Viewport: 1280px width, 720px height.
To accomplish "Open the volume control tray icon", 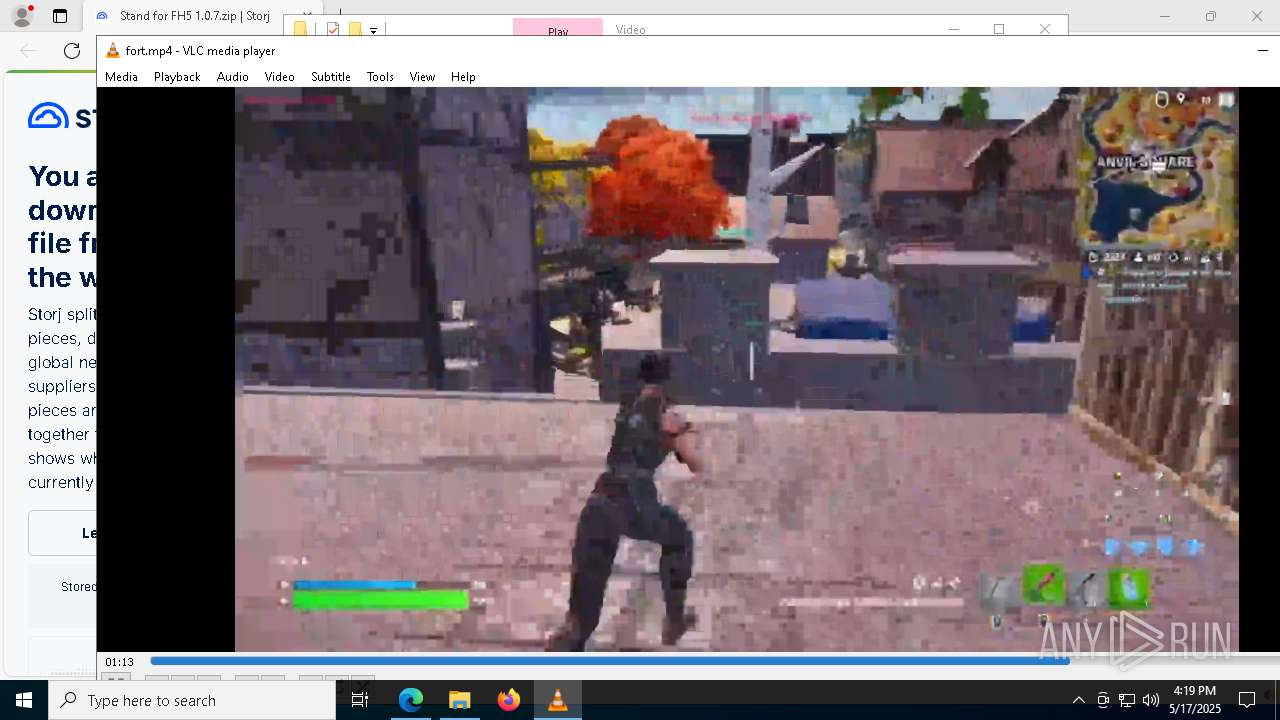I will pyautogui.click(x=1151, y=700).
